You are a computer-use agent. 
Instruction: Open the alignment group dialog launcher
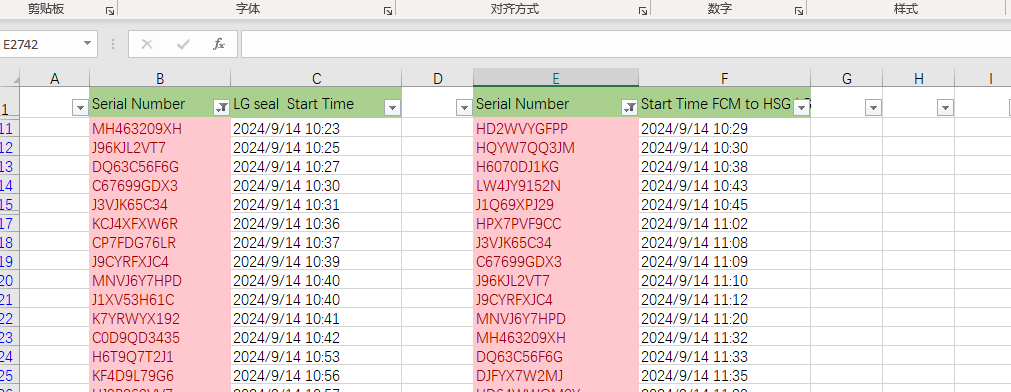click(x=643, y=10)
